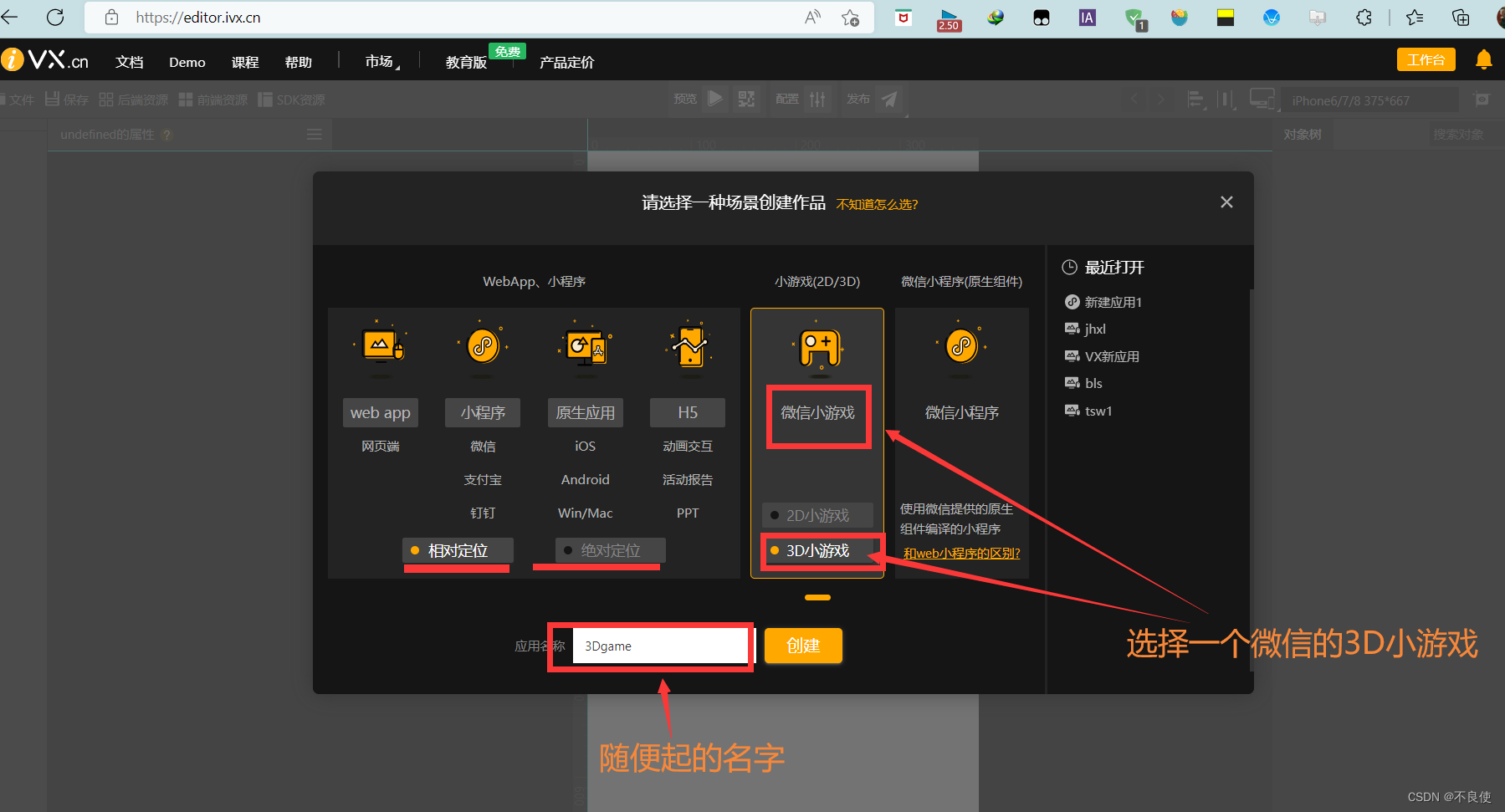
Task: Open the browser collections icon
Action: point(1461,17)
